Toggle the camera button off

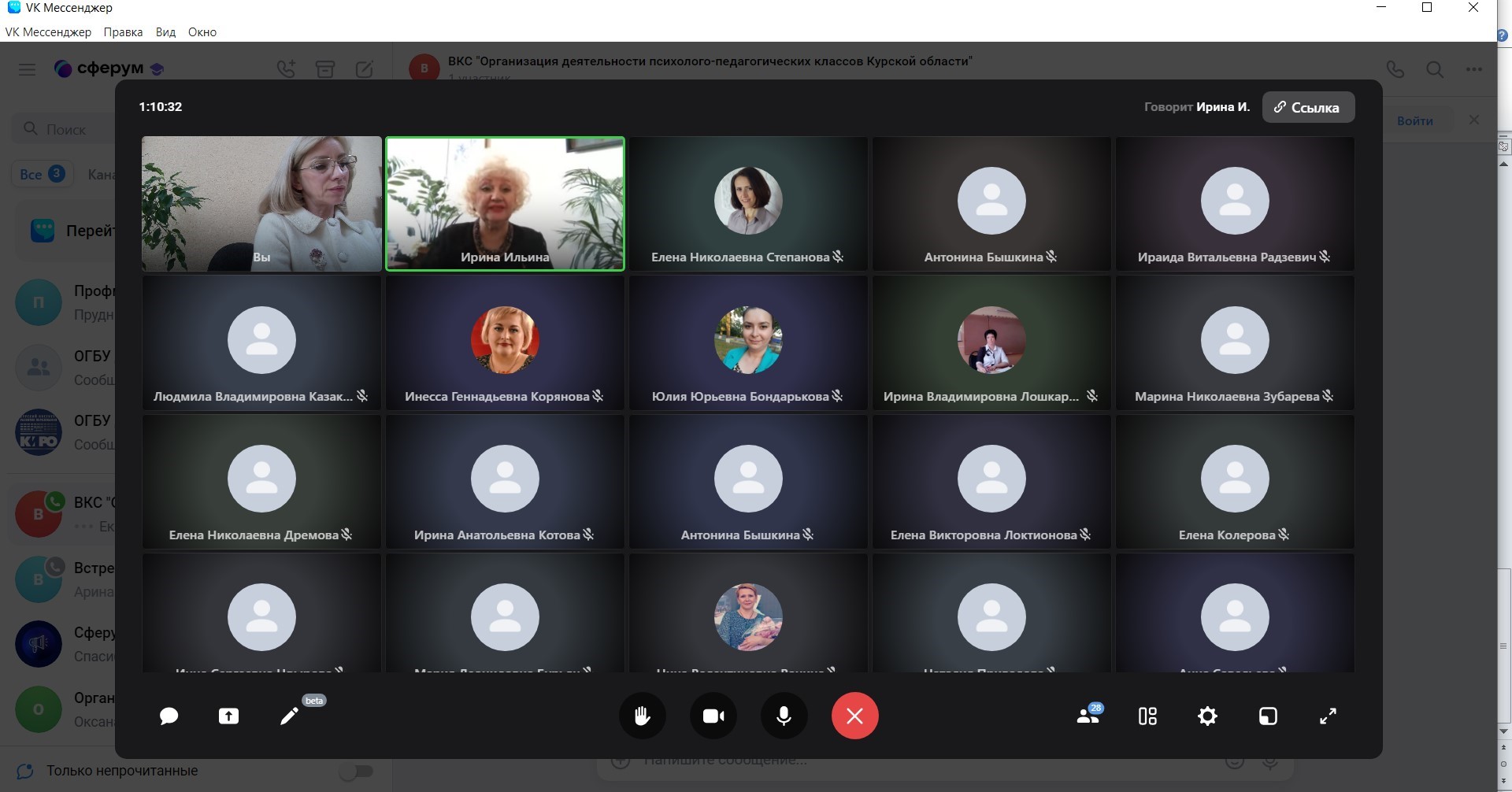pyautogui.click(x=713, y=716)
